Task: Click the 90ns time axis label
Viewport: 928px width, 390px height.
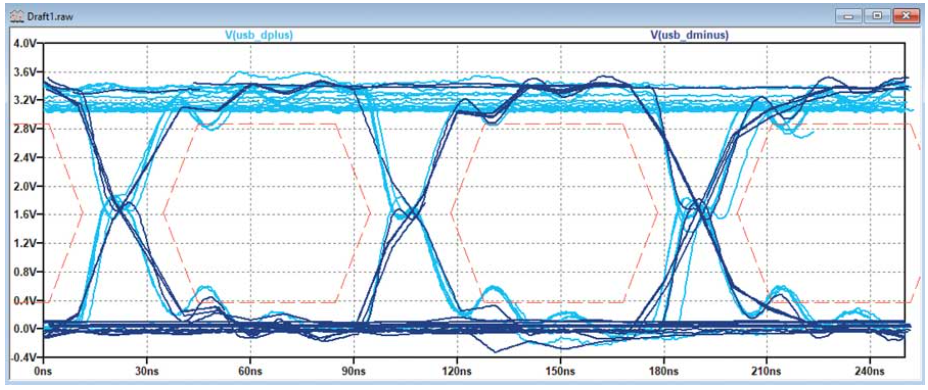Action: tap(354, 372)
